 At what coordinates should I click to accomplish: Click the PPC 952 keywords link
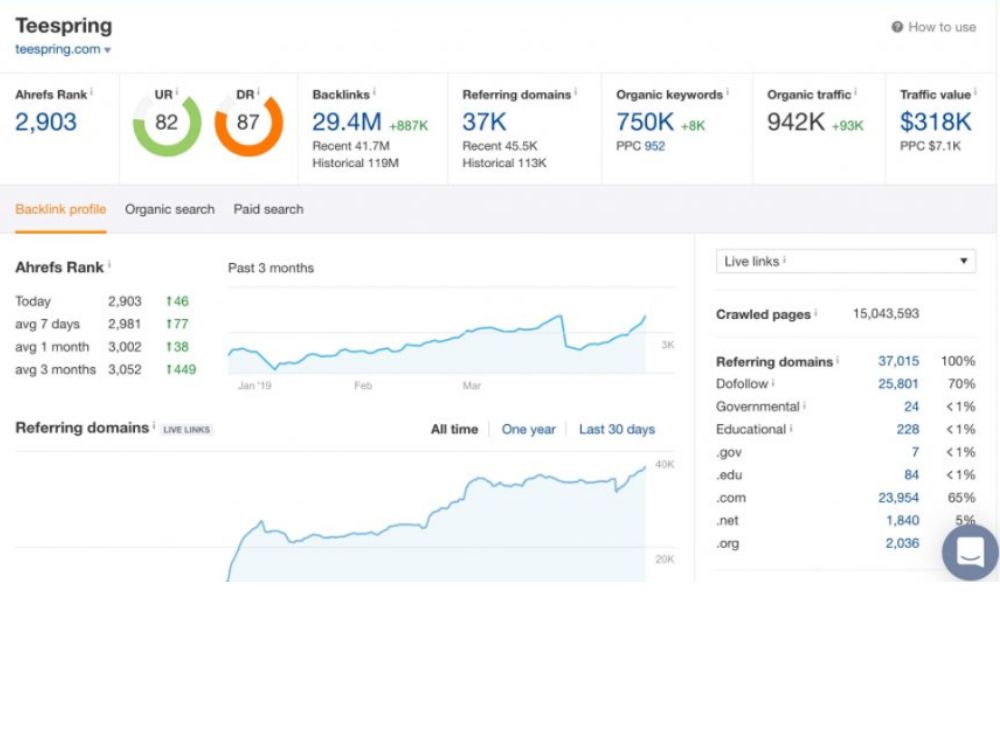(654, 146)
